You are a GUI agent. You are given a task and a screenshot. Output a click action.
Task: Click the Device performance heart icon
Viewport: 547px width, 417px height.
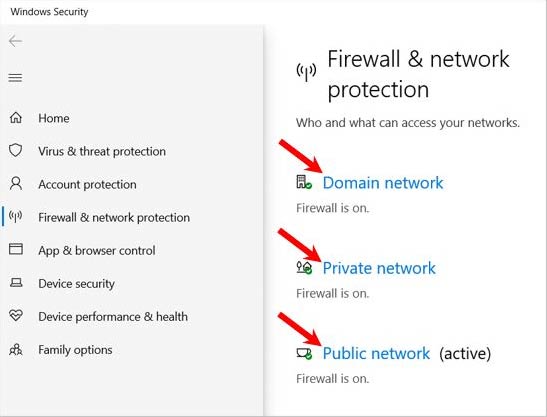(16, 315)
